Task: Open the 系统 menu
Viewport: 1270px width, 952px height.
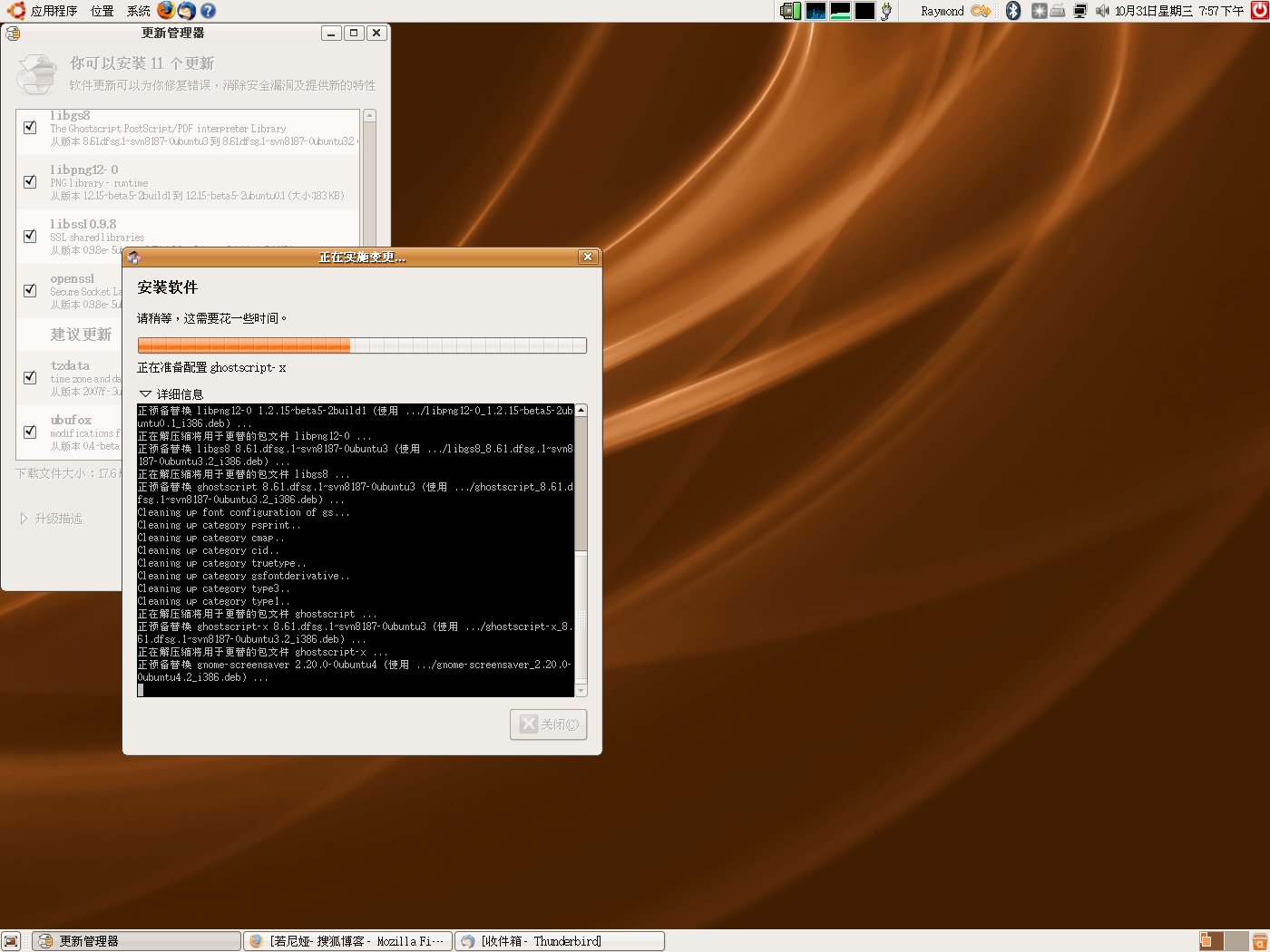Action: (139, 11)
